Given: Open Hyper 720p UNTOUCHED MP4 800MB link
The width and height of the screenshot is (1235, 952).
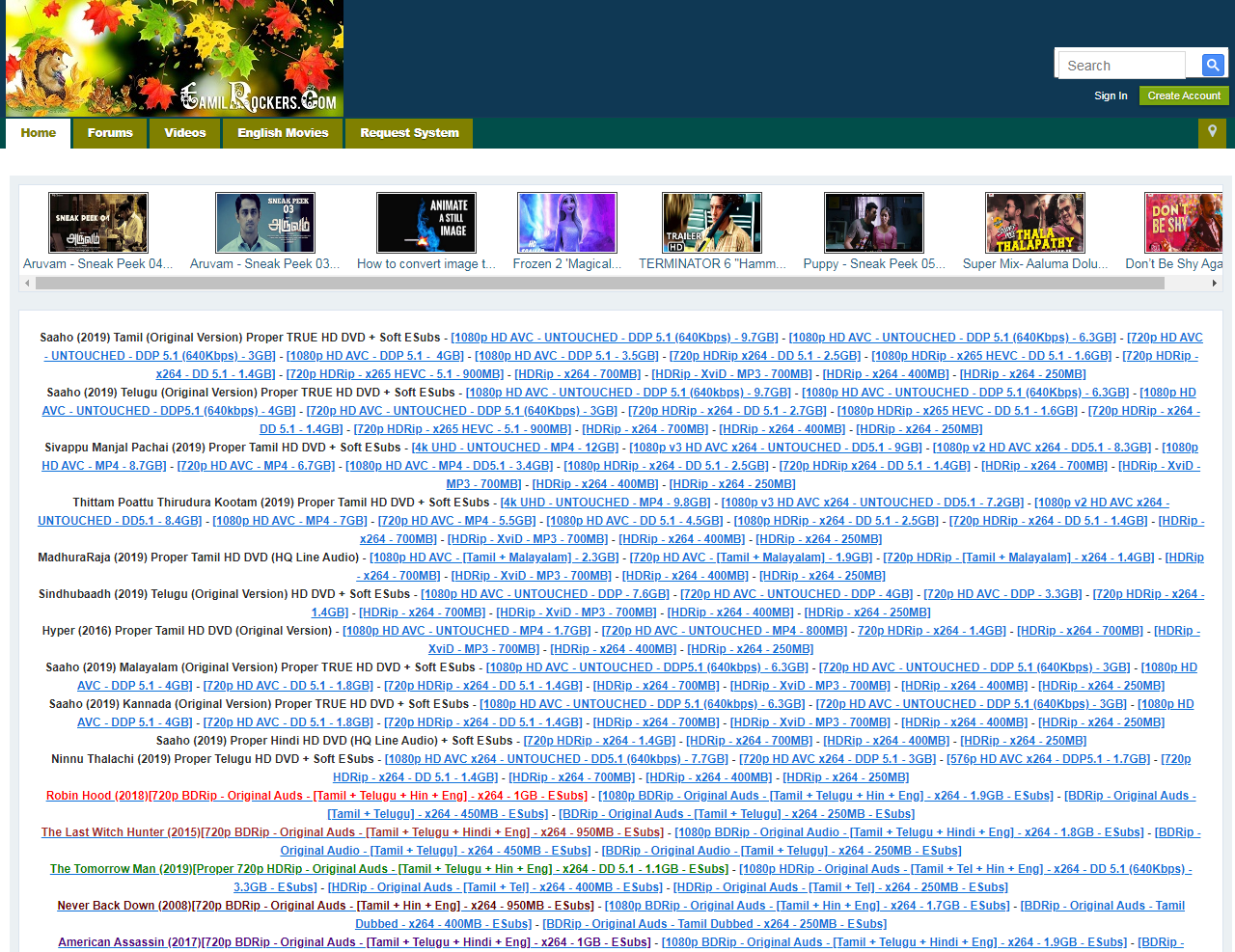Looking at the screenshot, I should pyautogui.click(x=725, y=631).
